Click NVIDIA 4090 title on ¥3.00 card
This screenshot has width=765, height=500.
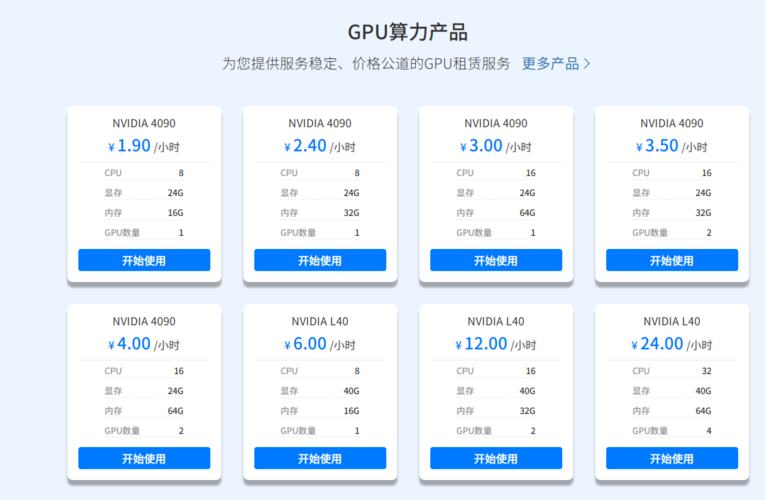point(496,123)
